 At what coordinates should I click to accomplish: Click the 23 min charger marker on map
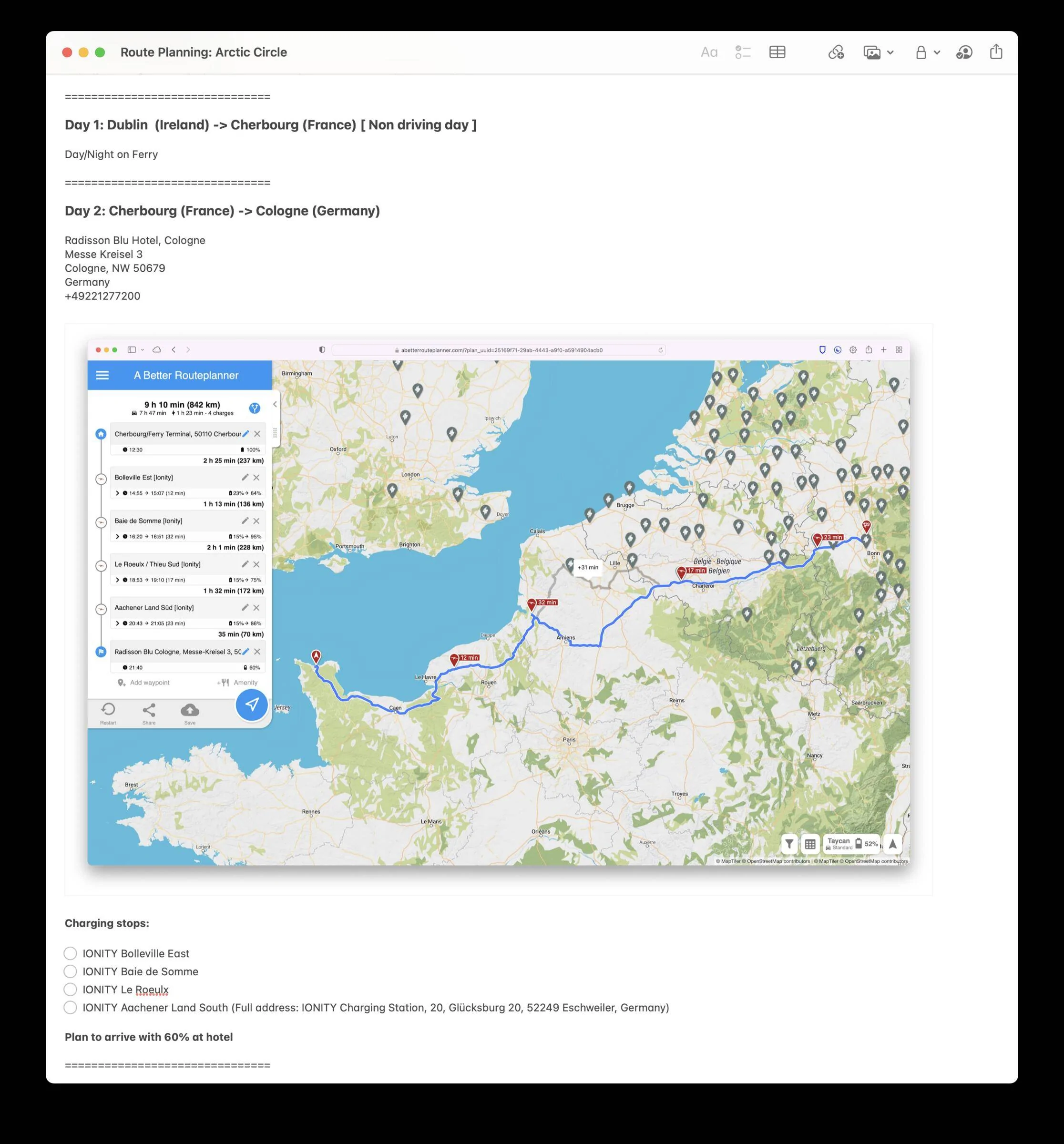tap(817, 539)
